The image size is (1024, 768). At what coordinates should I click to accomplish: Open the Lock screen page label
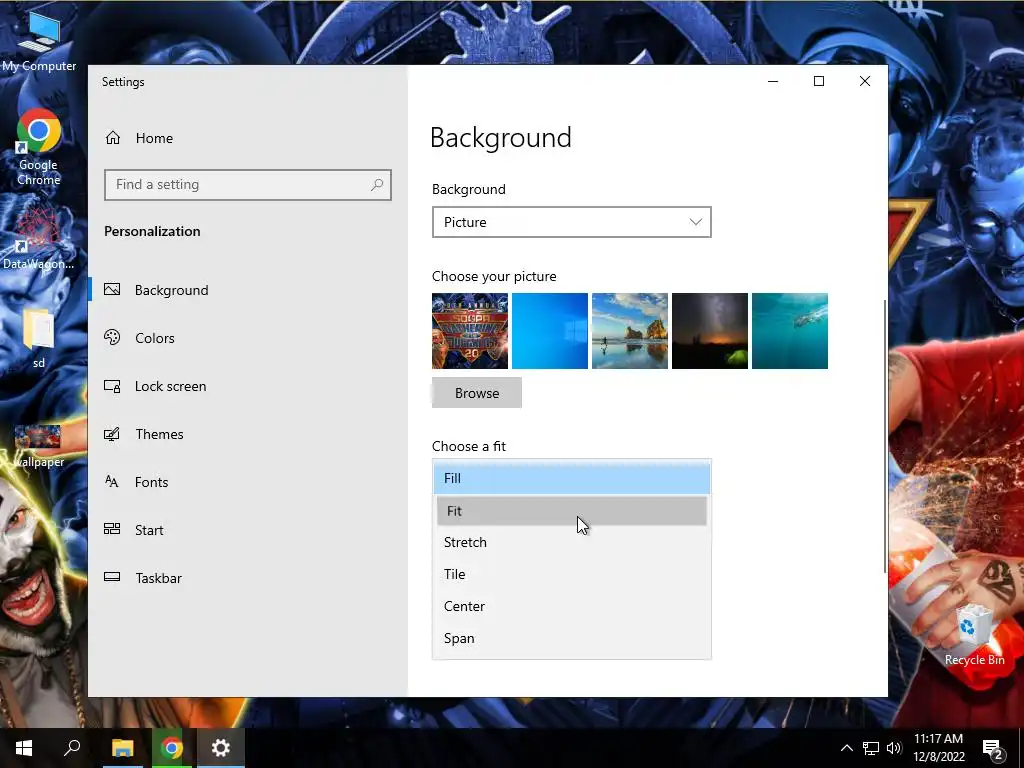coord(170,386)
